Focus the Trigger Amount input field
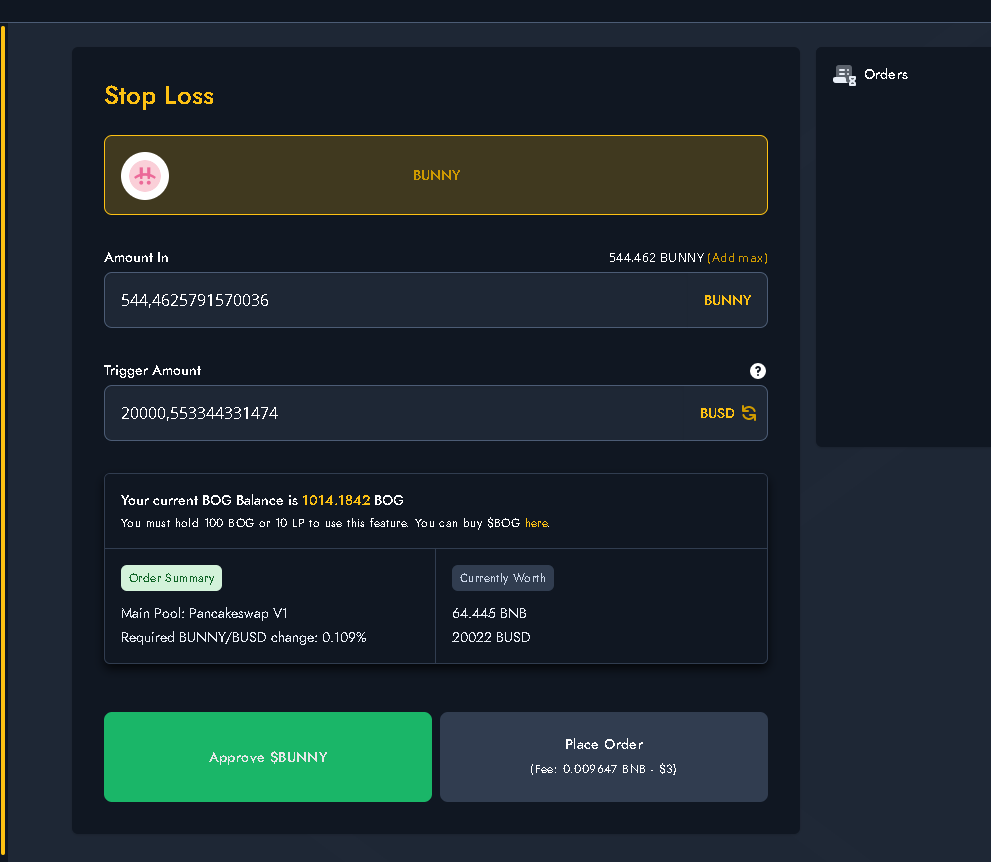Image resolution: width=991 pixels, height=862 pixels. click(435, 413)
